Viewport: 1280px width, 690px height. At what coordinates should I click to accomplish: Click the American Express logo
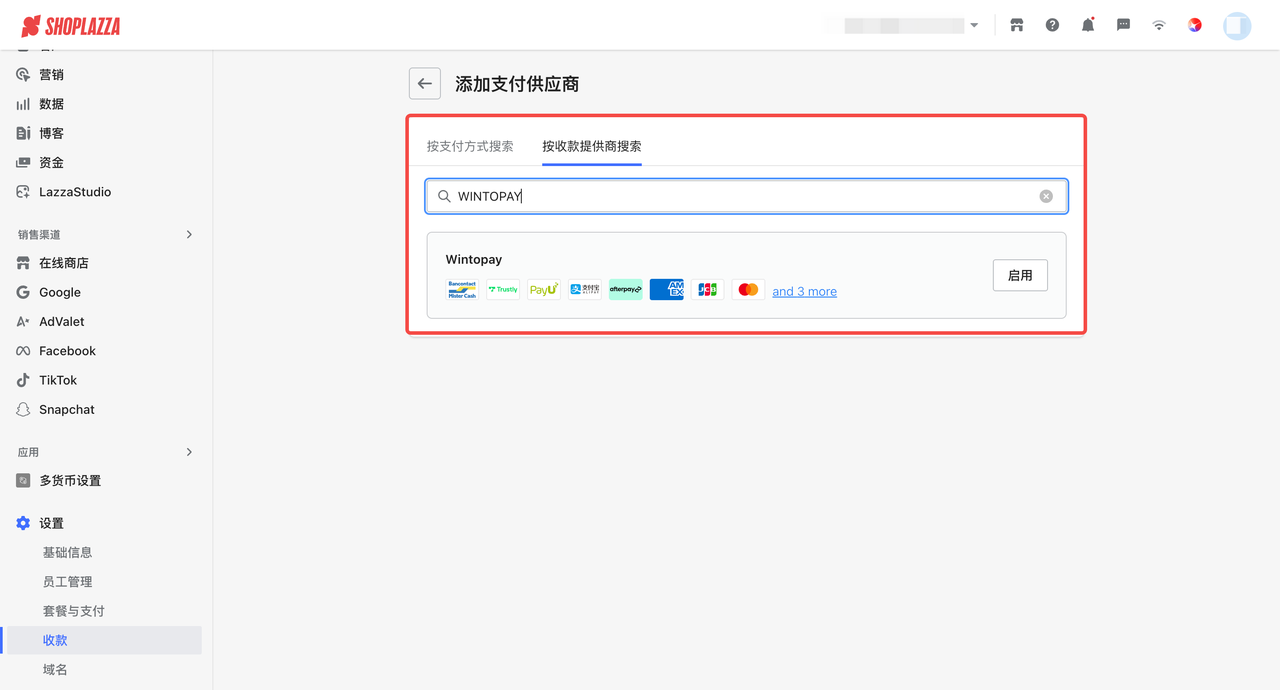[667, 290]
